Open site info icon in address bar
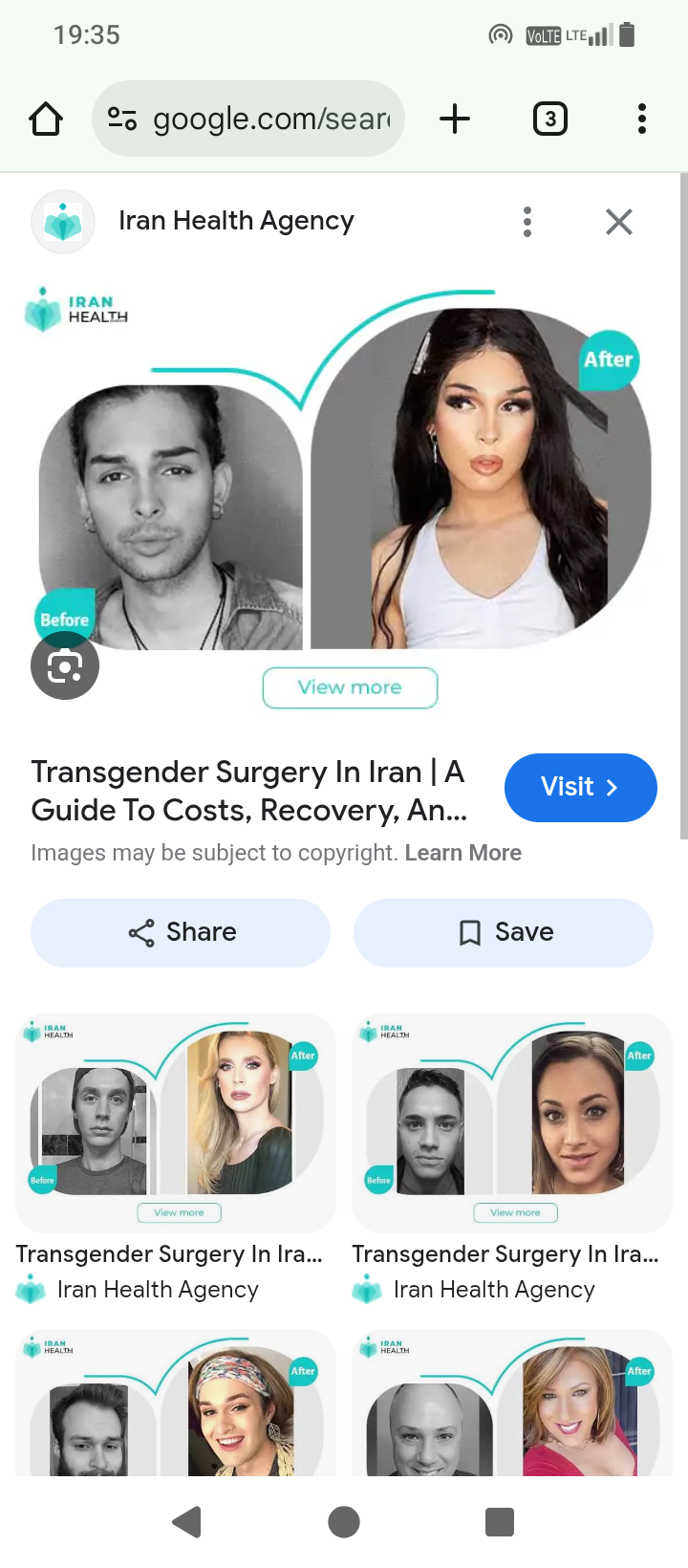The width and height of the screenshot is (688, 1568). pos(122,120)
